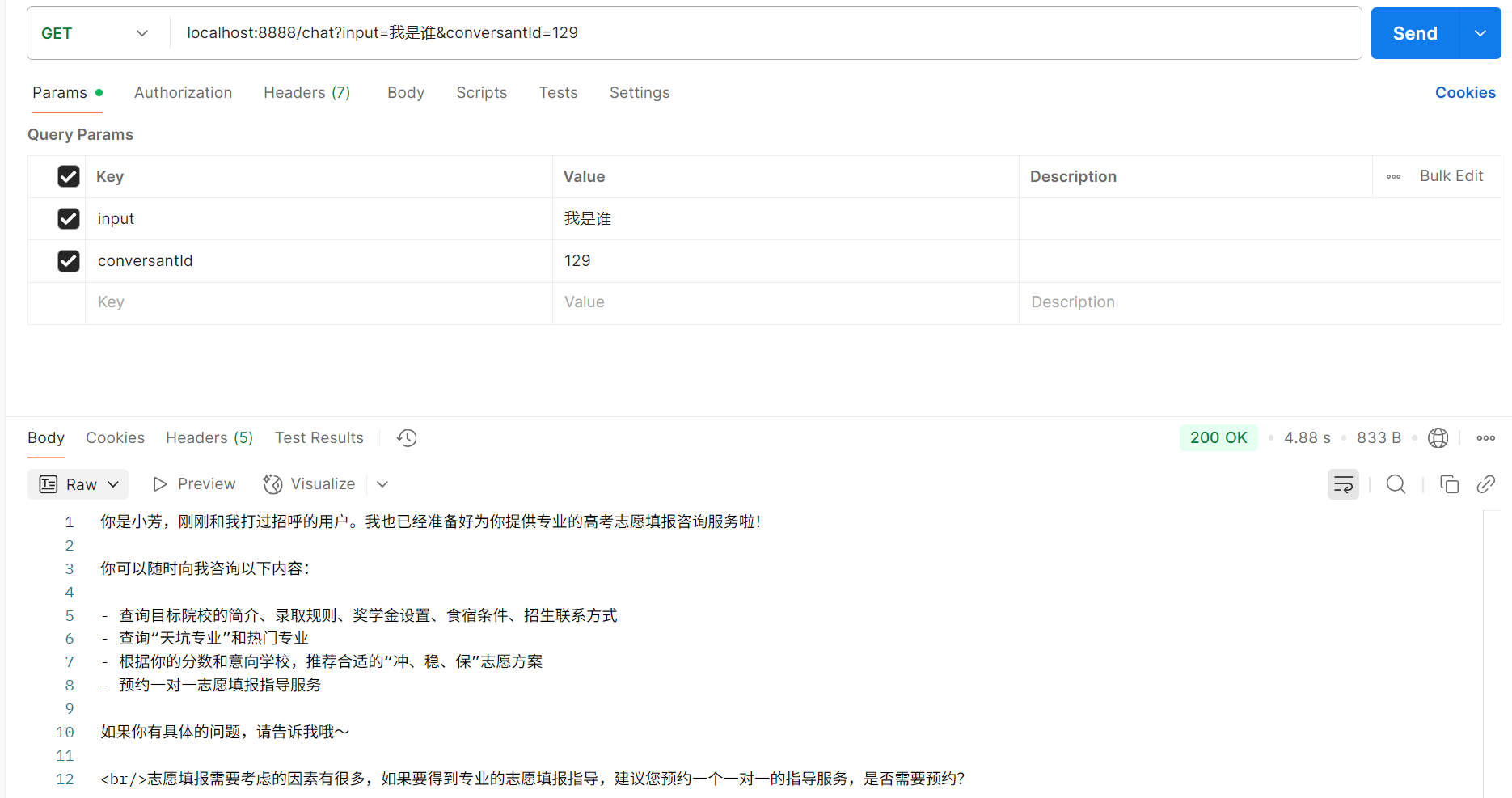1512x798 pixels.
Task: Toggle line wrapping in the response body
Action: [x=1343, y=483]
